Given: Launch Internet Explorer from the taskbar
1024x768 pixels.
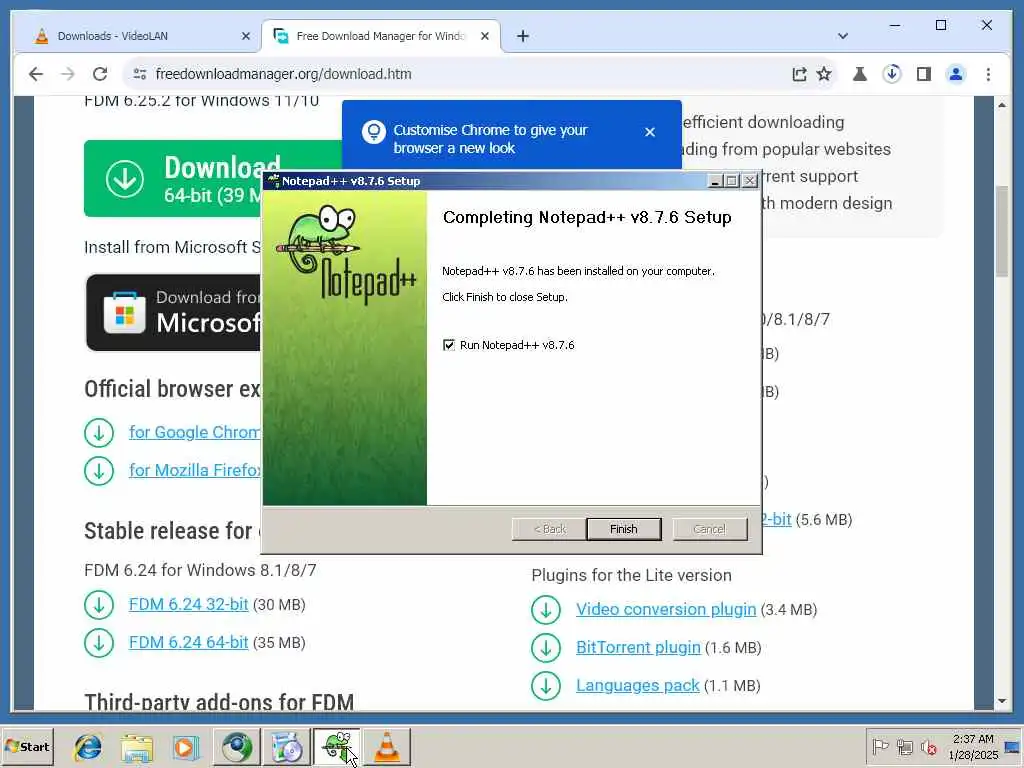Looking at the screenshot, I should (88, 747).
